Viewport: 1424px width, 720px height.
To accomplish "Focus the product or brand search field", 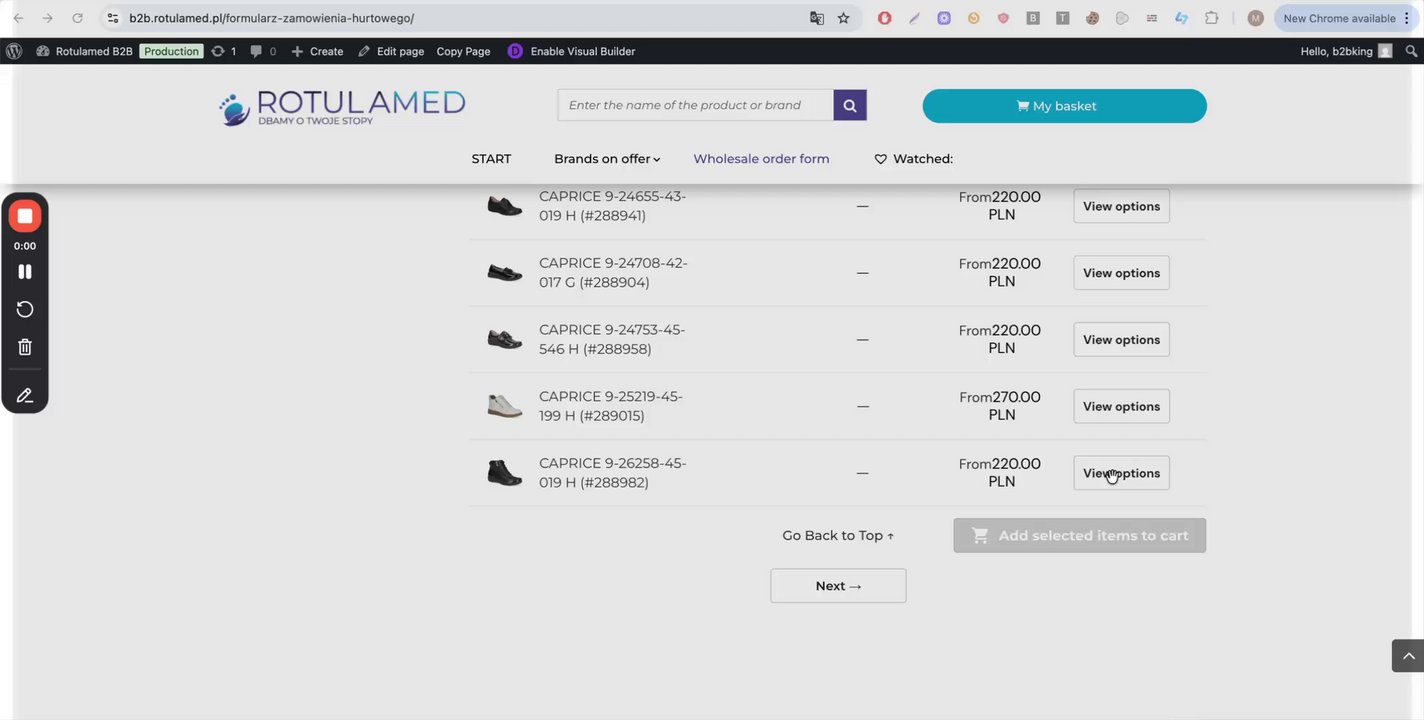I will (x=695, y=105).
